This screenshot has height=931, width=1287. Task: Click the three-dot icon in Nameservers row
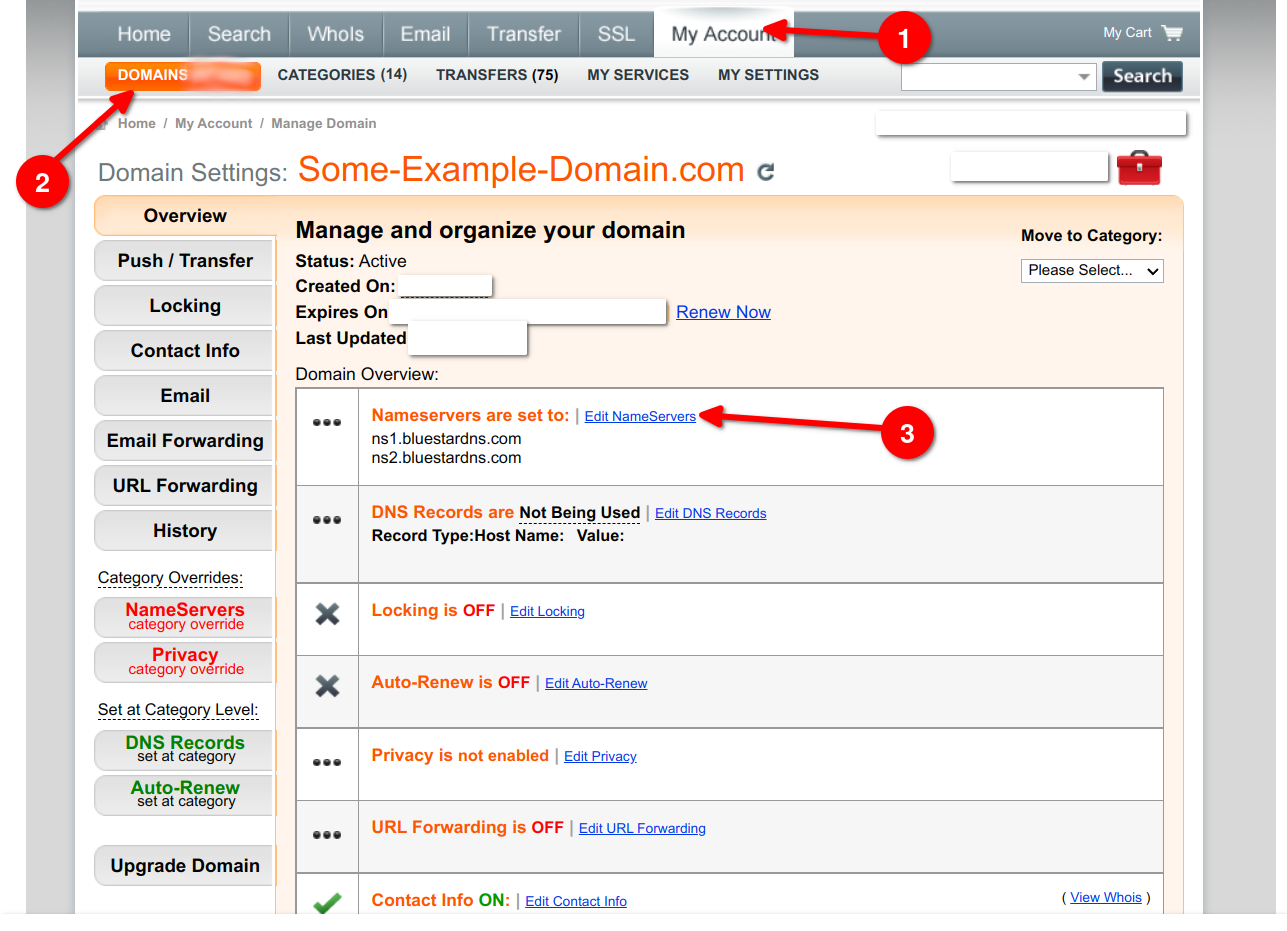327,422
